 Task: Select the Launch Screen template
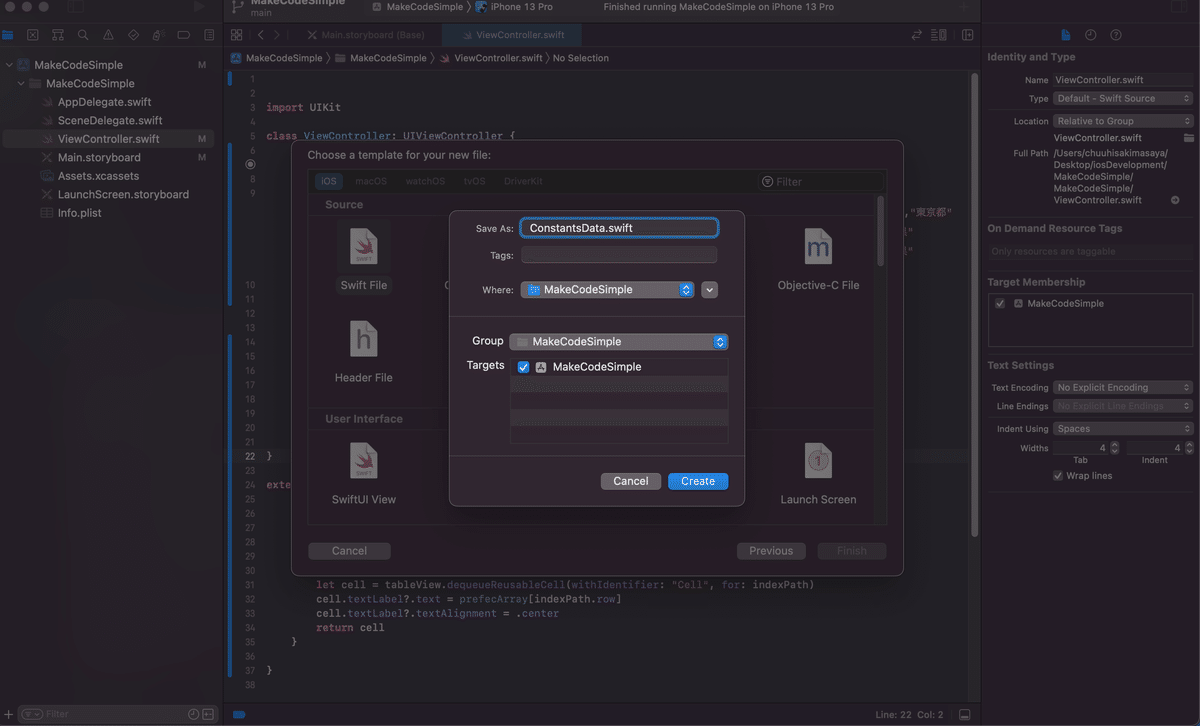tap(818, 472)
